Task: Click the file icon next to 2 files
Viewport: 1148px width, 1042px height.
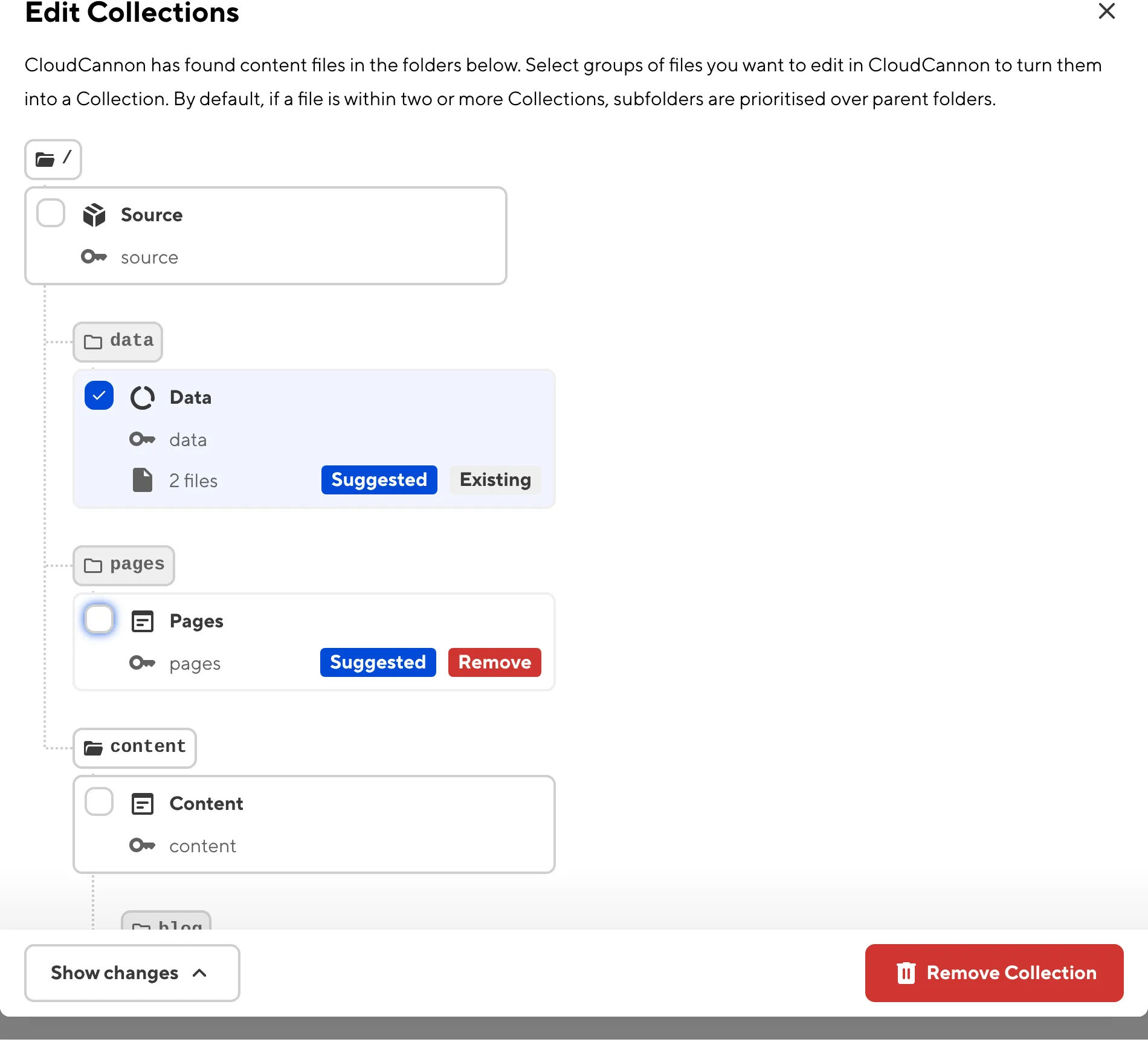Action: pos(143,479)
